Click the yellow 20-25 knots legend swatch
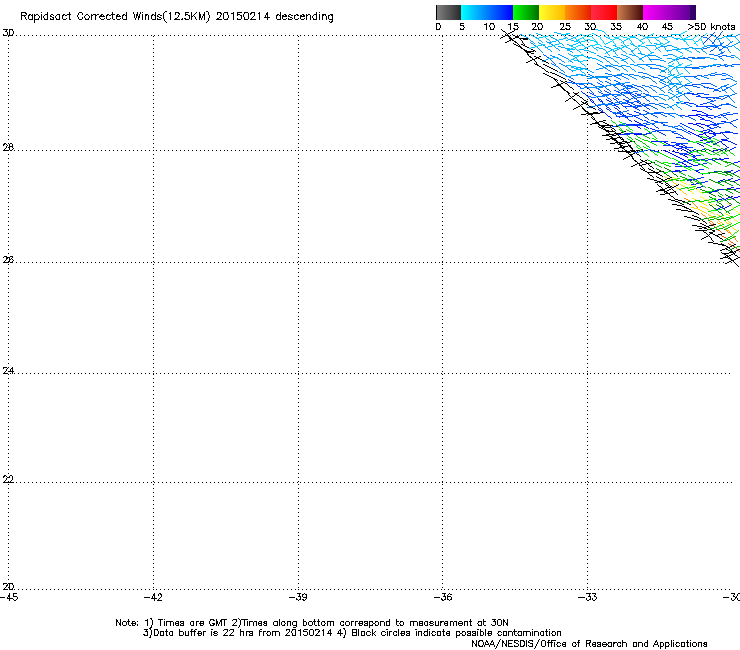The width and height of the screenshot is (740, 650). (552, 12)
